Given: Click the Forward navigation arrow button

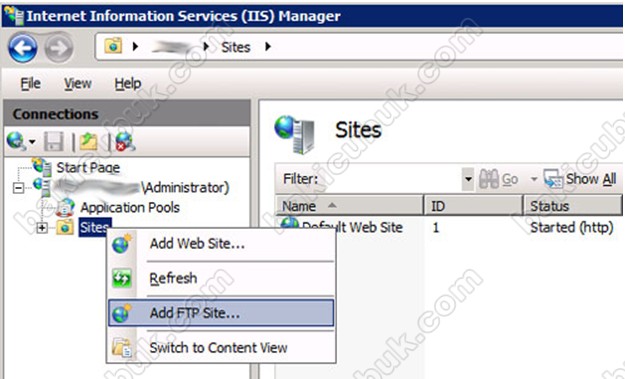Looking at the screenshot, I should tap(59, 48).
